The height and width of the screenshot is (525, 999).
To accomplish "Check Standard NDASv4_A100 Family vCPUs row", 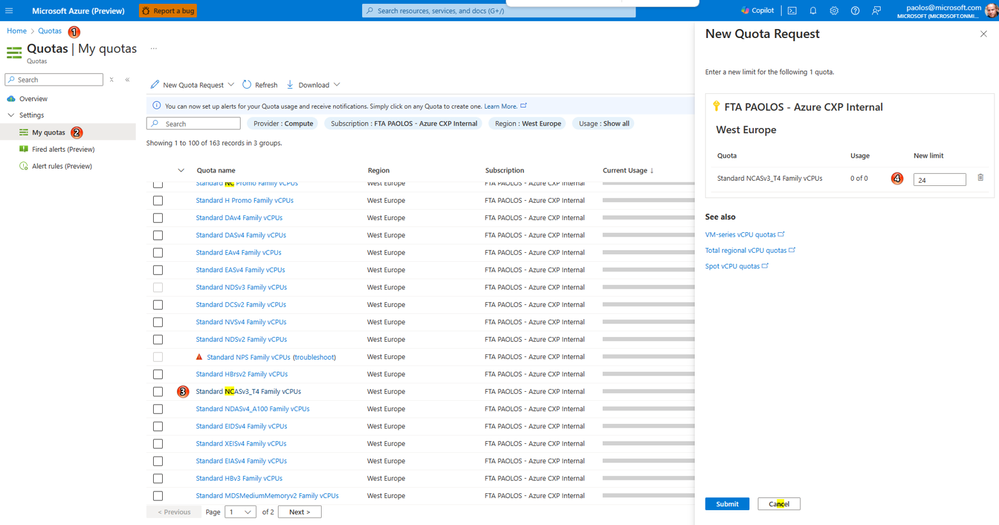I will [x=158, y=409].
